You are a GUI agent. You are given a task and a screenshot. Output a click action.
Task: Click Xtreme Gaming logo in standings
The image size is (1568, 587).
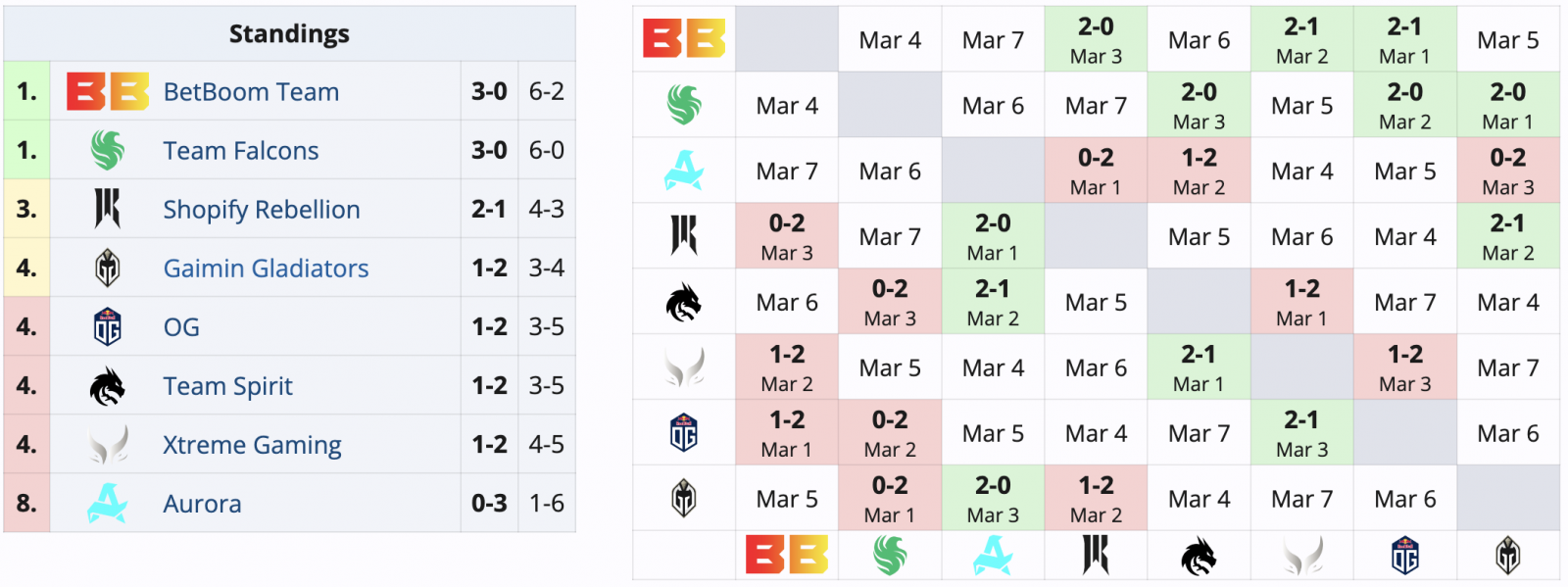click(108, 445)
